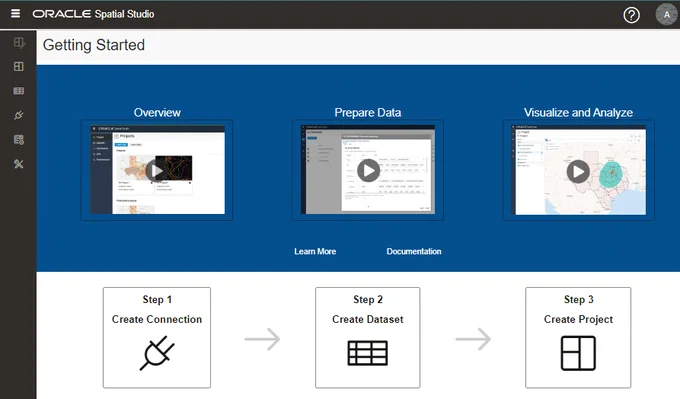680x399 pixels.
Task: Follow the Learn More link
Action: [x=315, y=252]
